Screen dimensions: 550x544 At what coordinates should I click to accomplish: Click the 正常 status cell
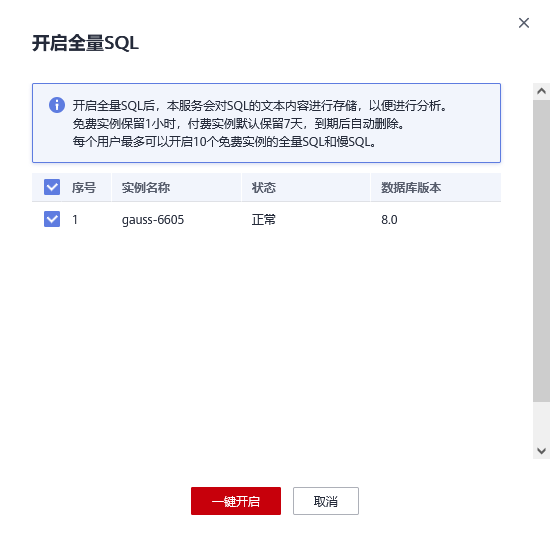click(264, 220)
